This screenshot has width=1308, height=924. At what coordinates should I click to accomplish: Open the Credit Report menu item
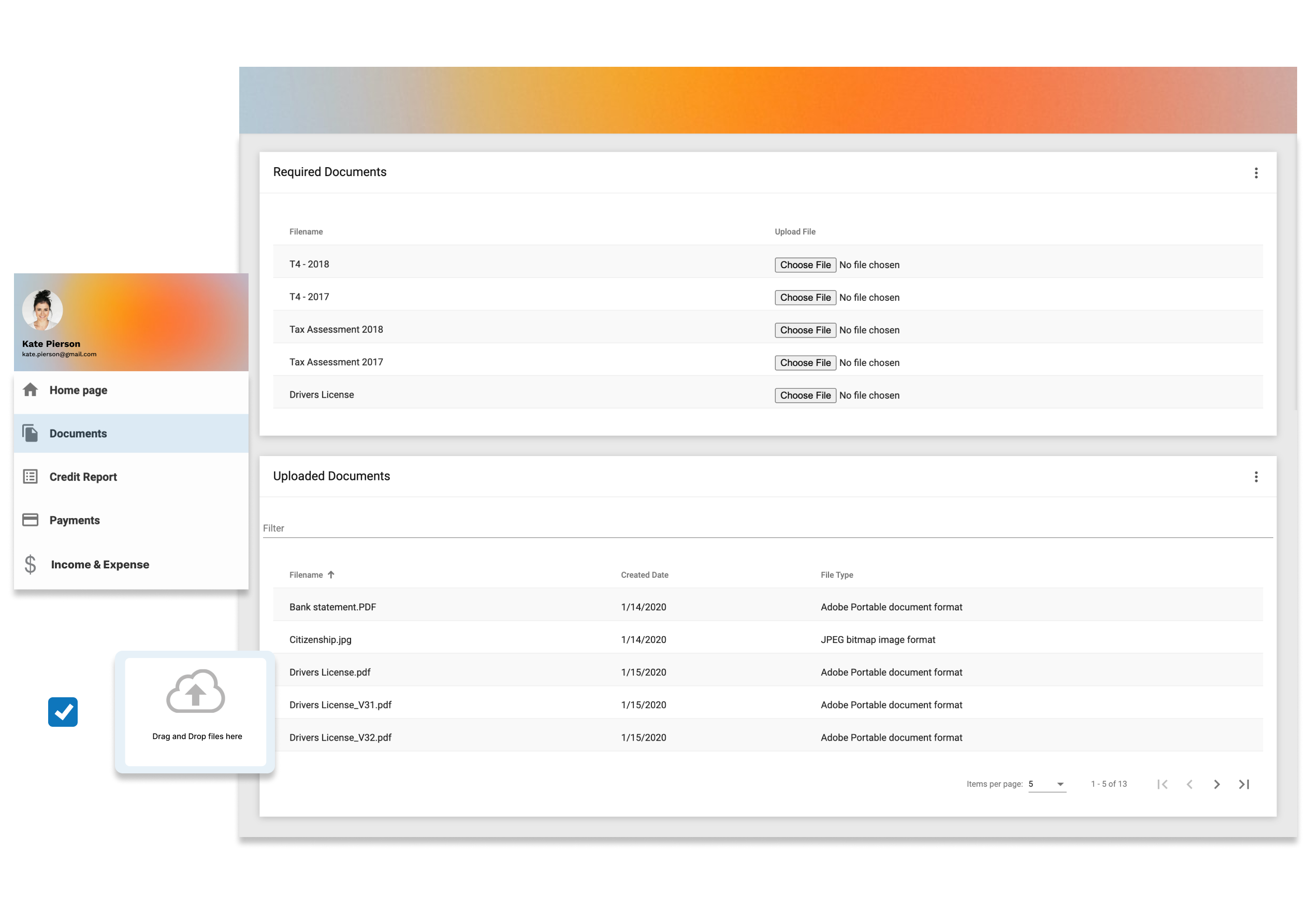[x=83, y=477]
